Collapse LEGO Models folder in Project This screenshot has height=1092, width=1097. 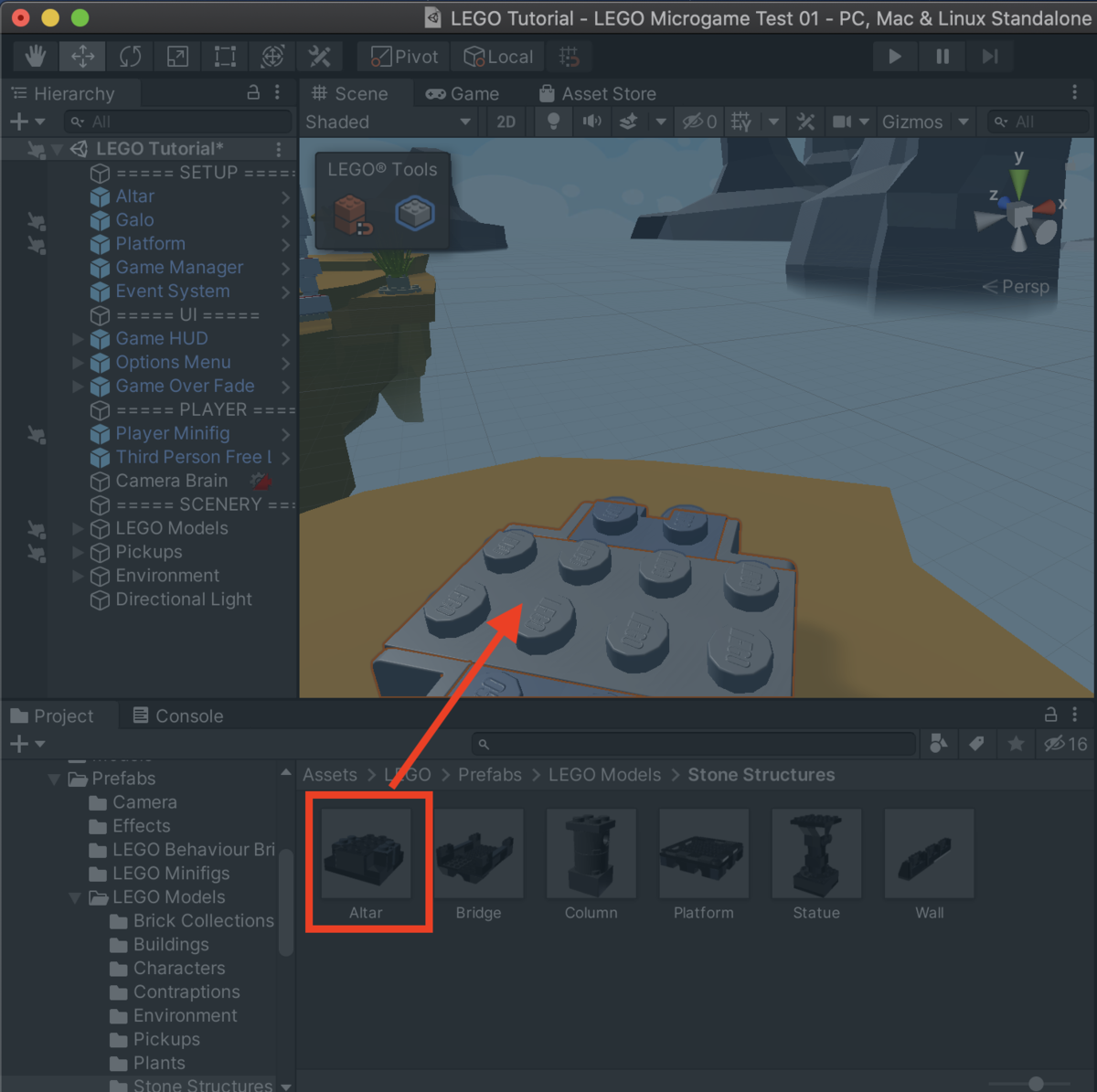[x=75, y=897]
